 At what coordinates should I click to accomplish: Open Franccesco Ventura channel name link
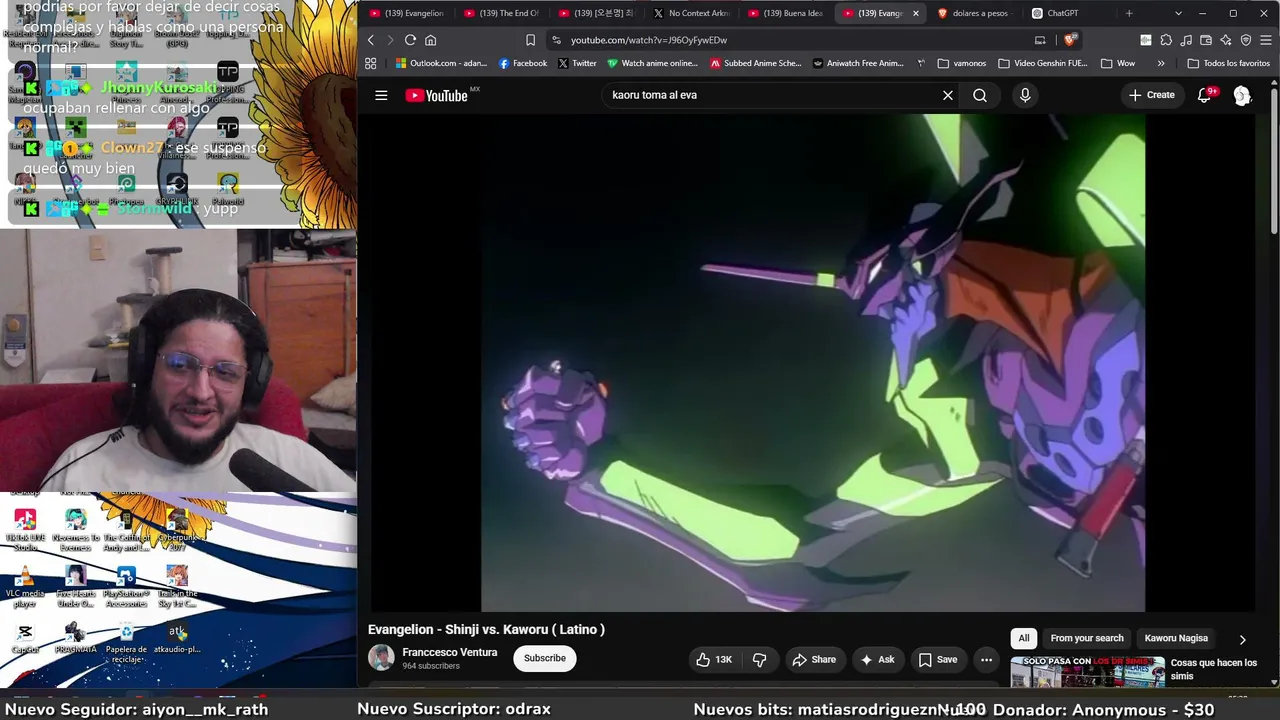449,652
